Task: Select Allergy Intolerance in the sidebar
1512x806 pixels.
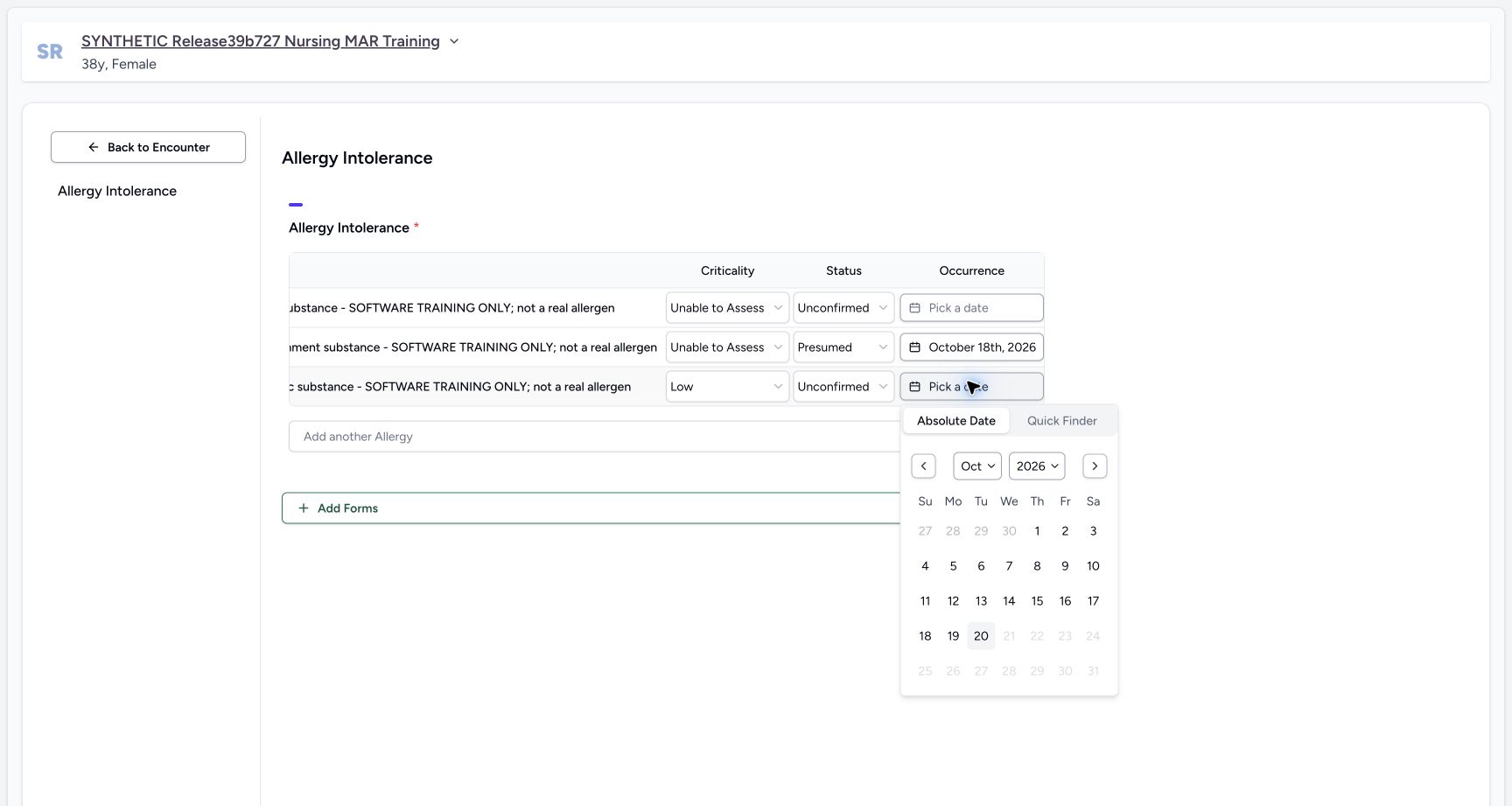Action: click(x=117, y=191)
